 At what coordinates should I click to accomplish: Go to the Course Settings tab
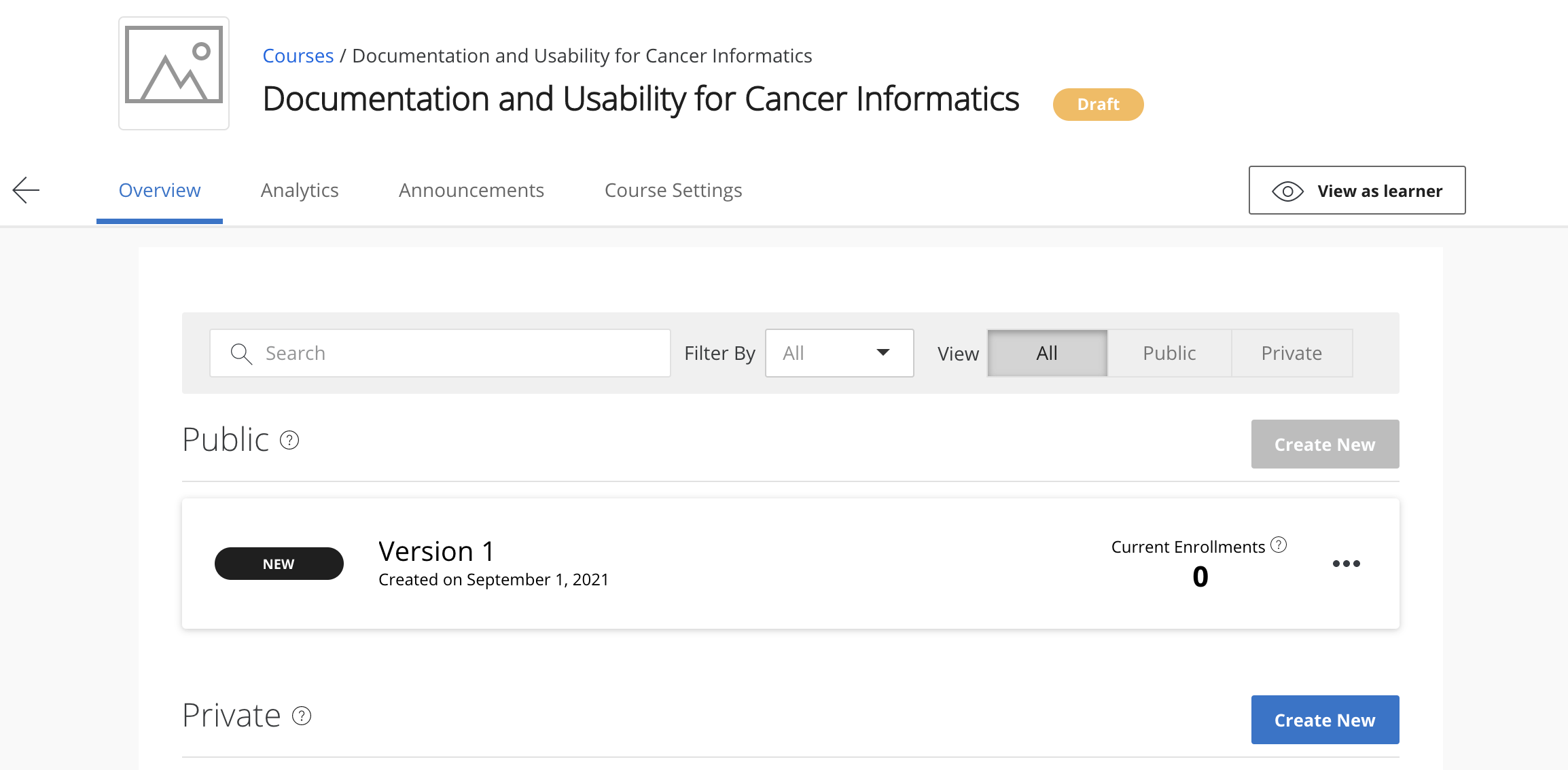tap(673, 190)
